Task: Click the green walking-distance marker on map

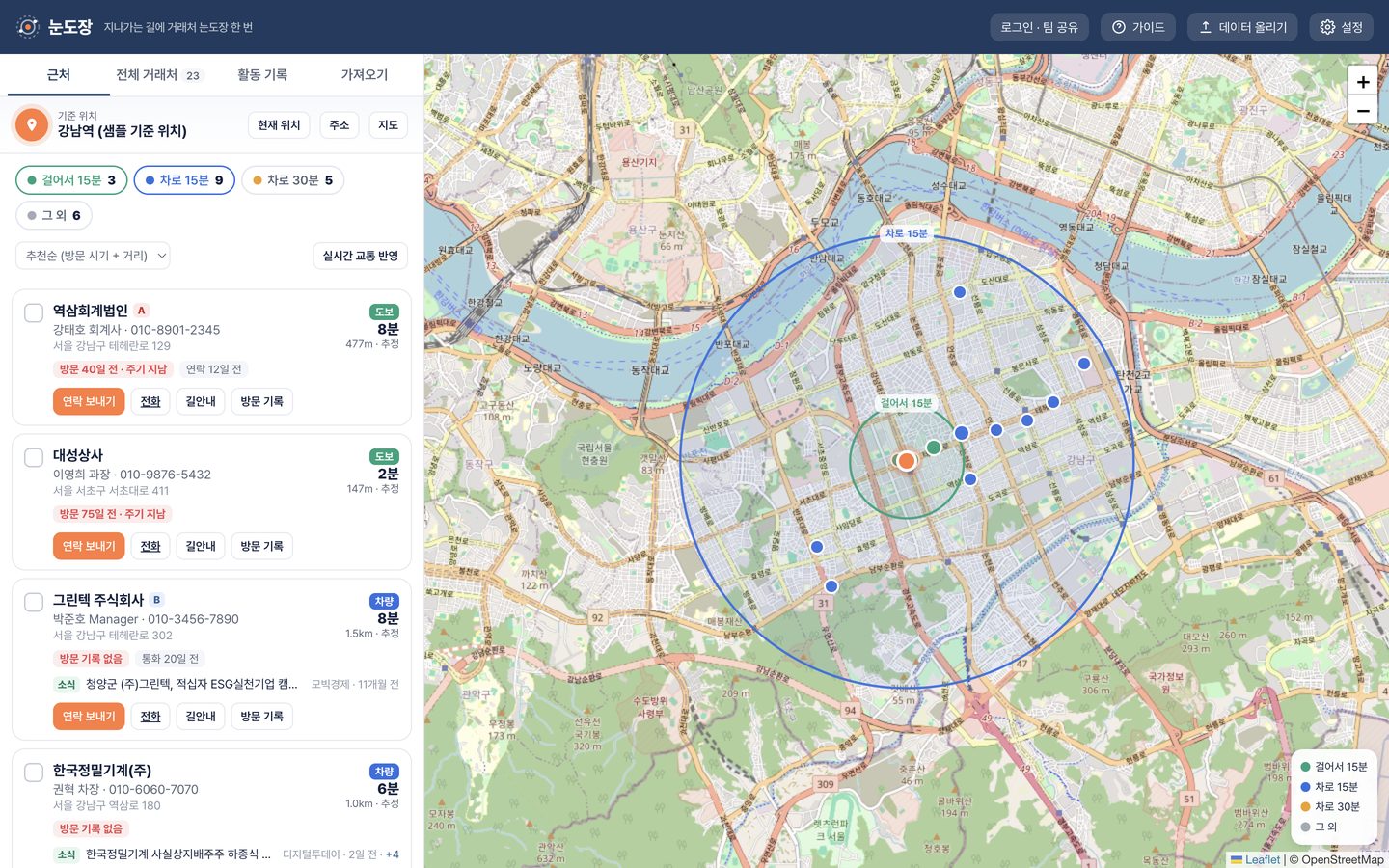Action: point(934,447)
